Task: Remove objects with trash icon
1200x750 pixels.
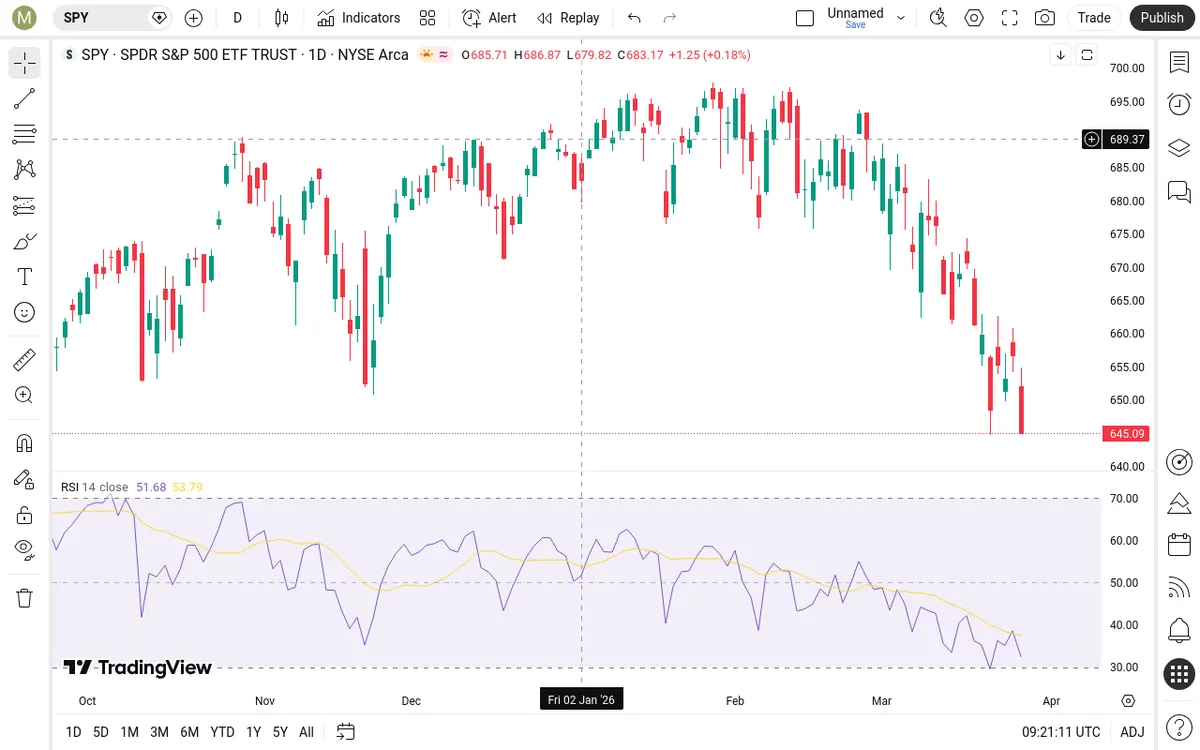Action: (25, 598)
